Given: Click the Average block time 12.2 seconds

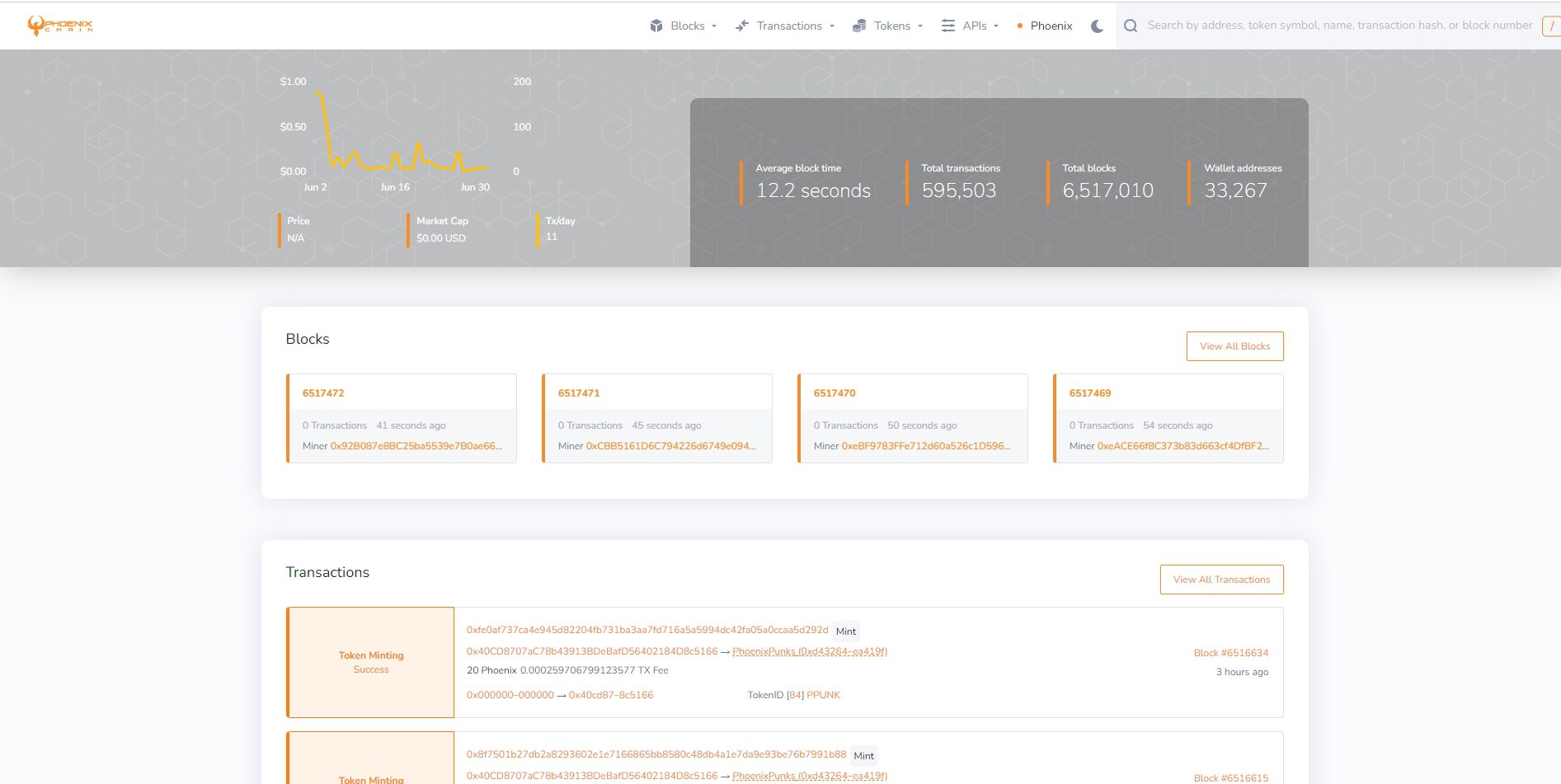Looking at the screenshot, I should pos(813,190).
